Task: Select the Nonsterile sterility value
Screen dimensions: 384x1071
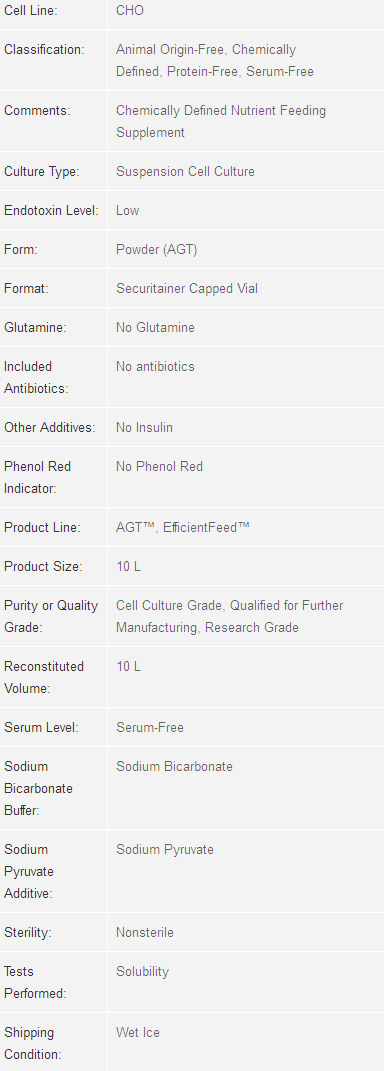Action: pyautogui.click(x=145, y=932)
